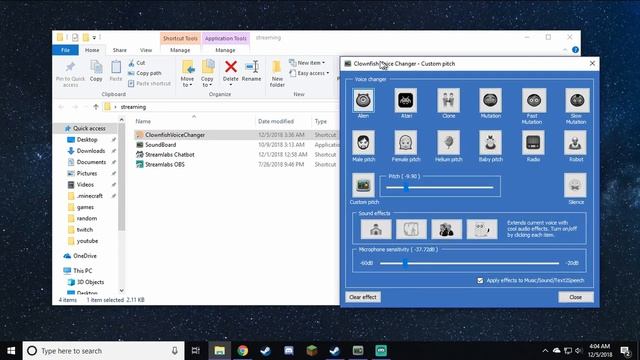Toggle the fourth sound effect icon
Image resolution: width=640 pixels, height=360 pixels.
pyautogui.click(x=482, y=229)
